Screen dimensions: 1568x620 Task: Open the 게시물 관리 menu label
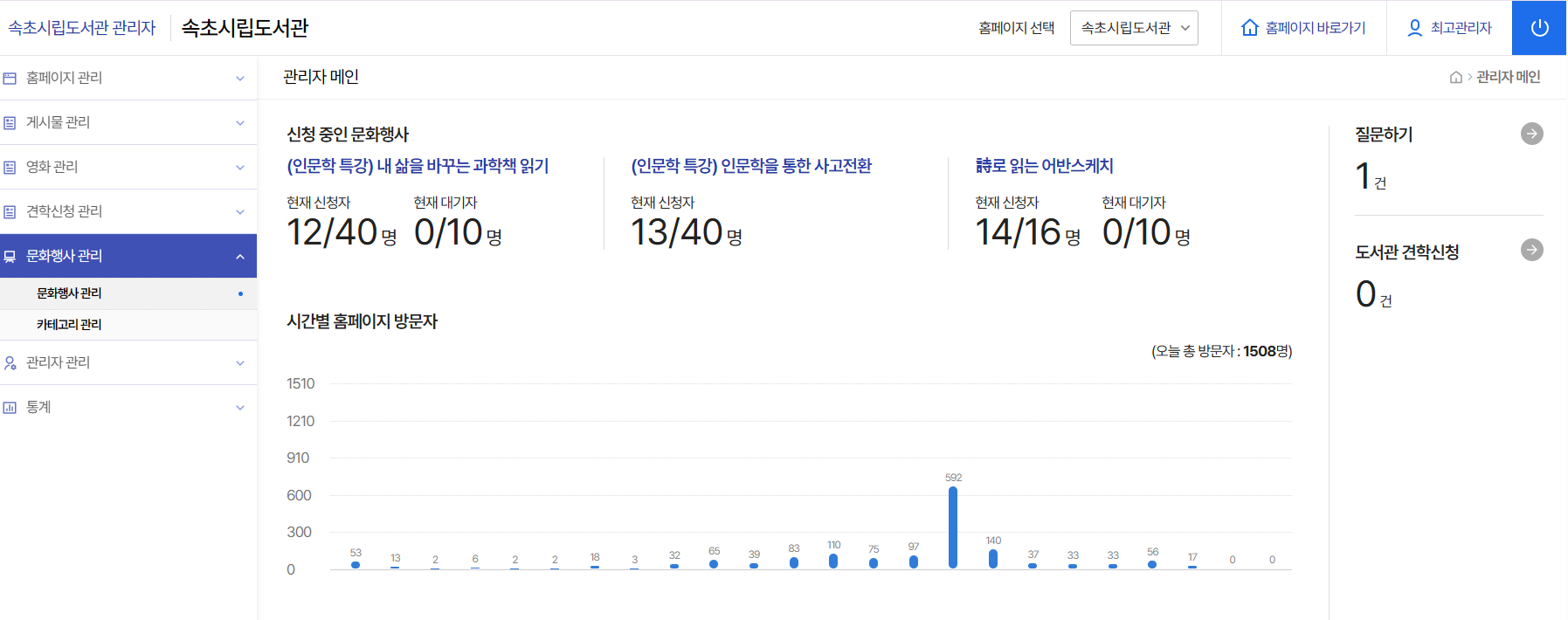coord(58,122)
